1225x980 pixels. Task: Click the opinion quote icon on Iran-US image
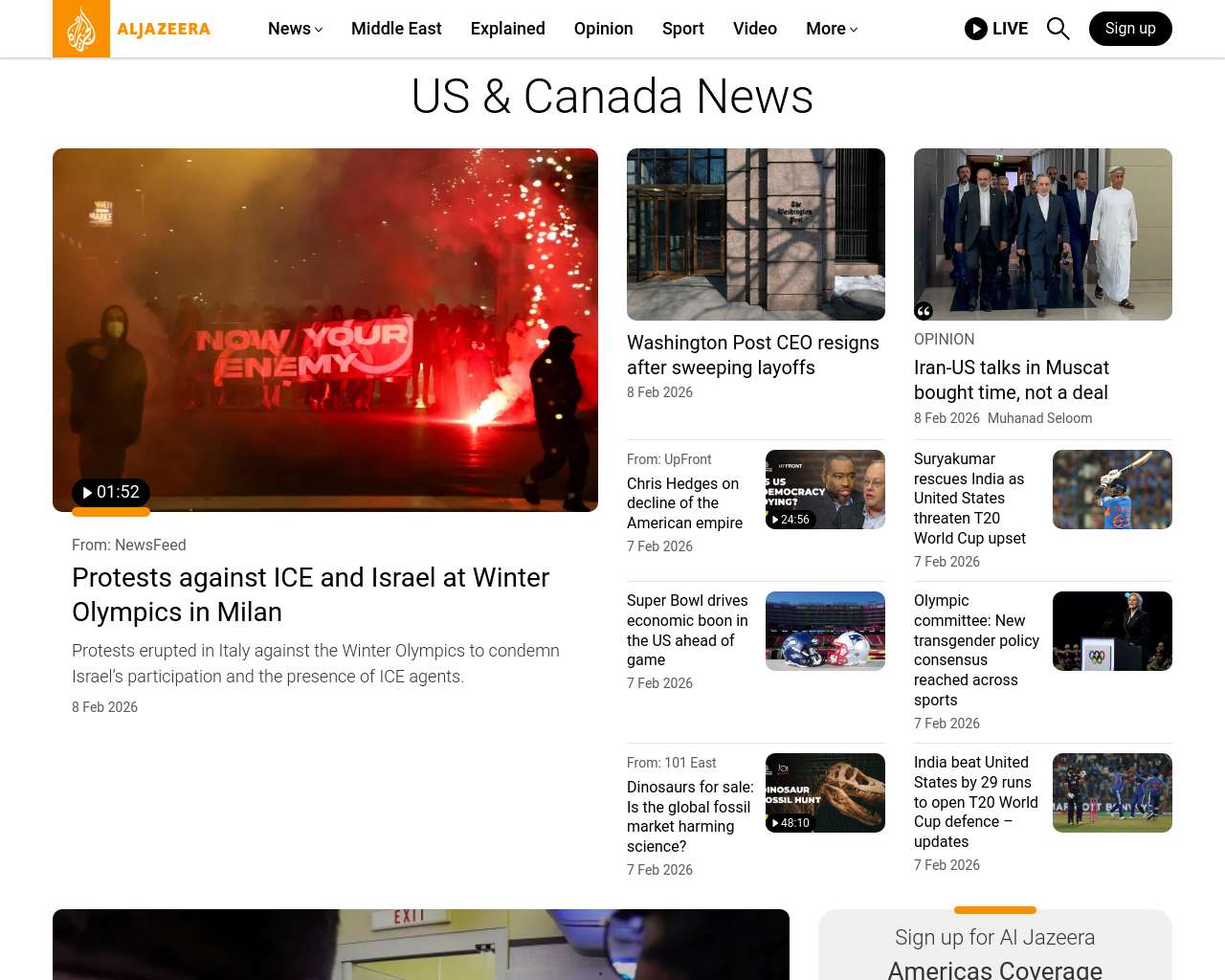coord(924,310)
